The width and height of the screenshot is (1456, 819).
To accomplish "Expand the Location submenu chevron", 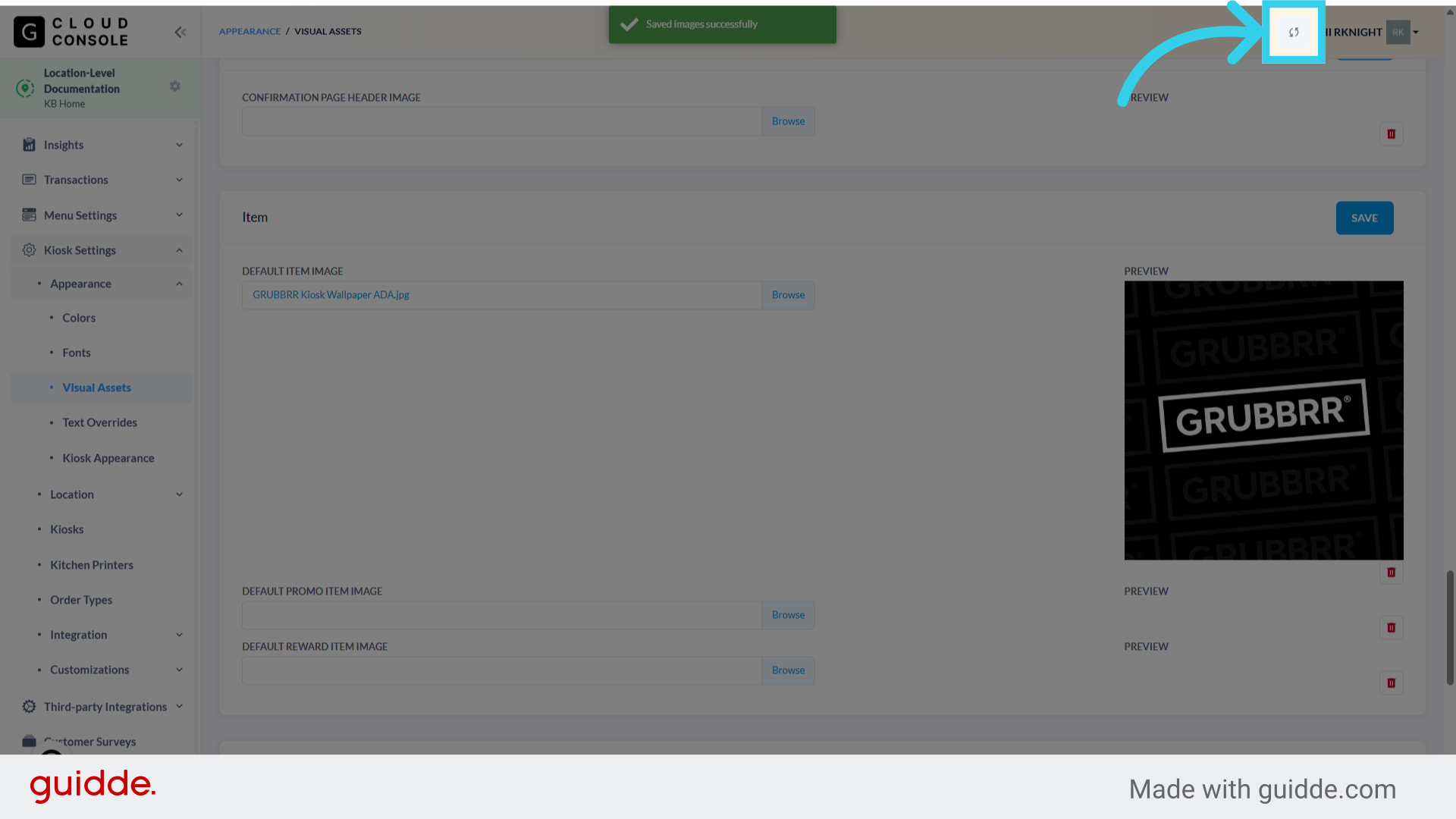I will (180, 494).
